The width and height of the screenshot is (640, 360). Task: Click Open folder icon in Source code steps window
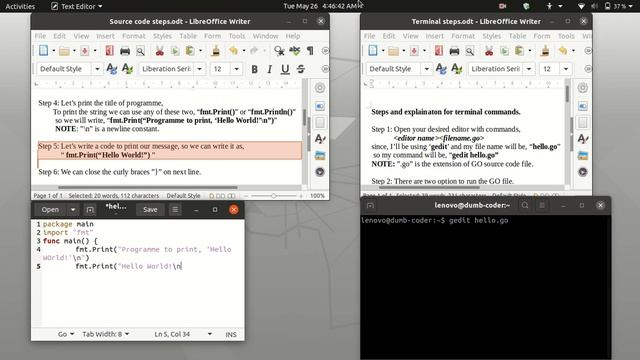[64, 51]
